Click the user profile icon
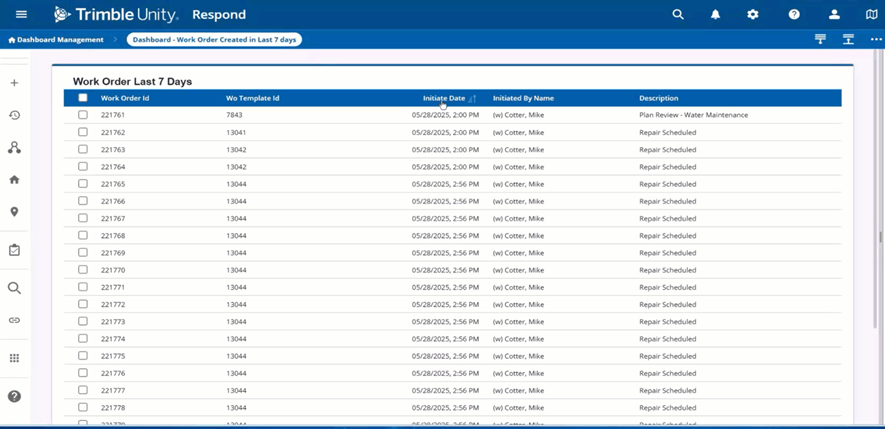 click(x=834, y=15)
